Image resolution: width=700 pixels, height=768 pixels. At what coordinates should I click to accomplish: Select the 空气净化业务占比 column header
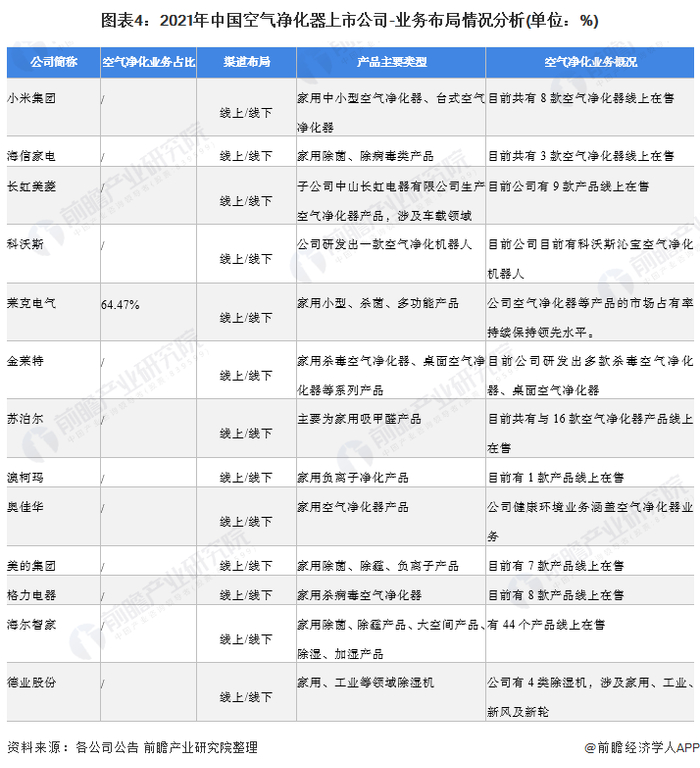click(148, 62)
